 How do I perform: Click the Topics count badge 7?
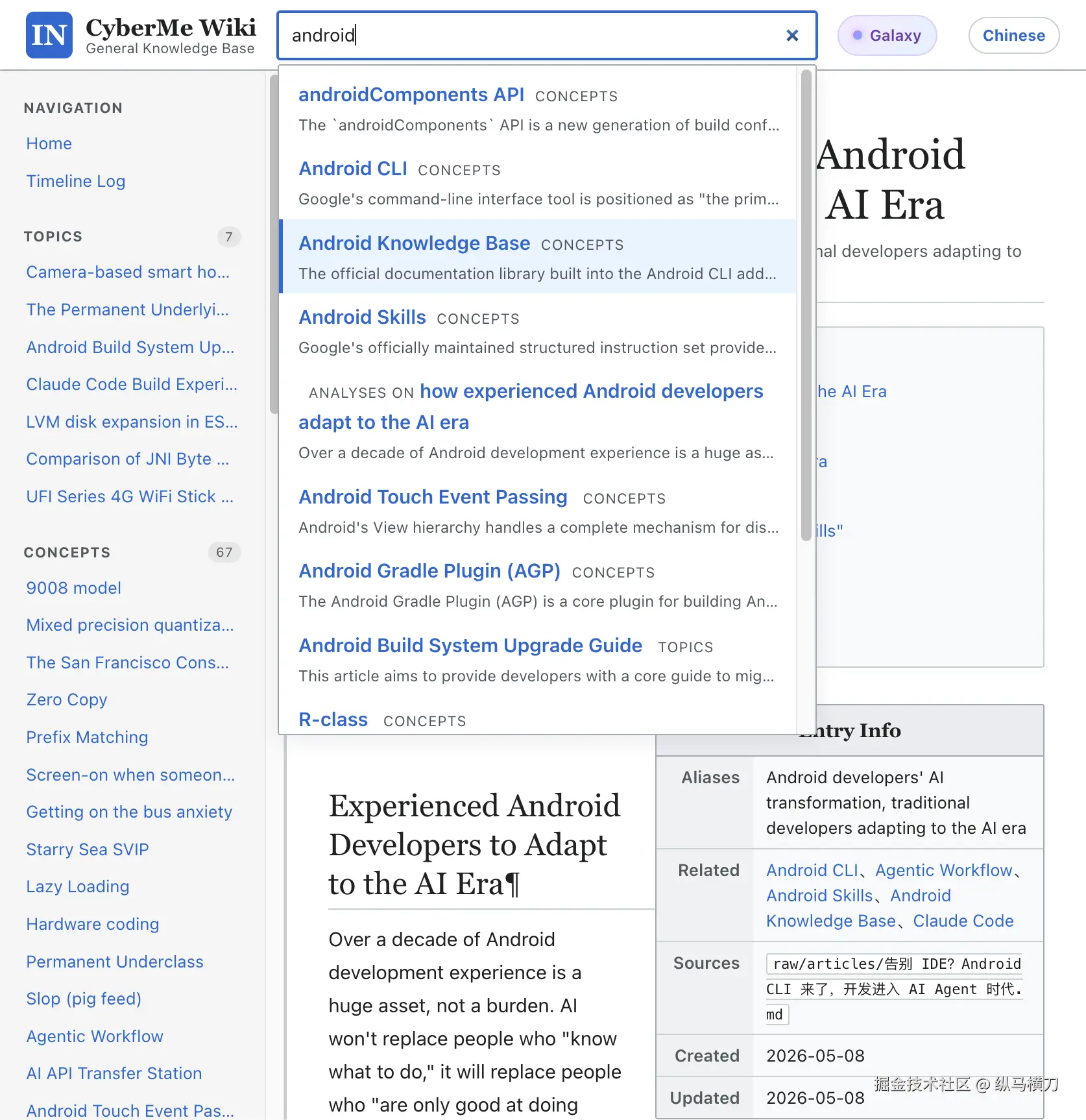[x=228, y=237]
